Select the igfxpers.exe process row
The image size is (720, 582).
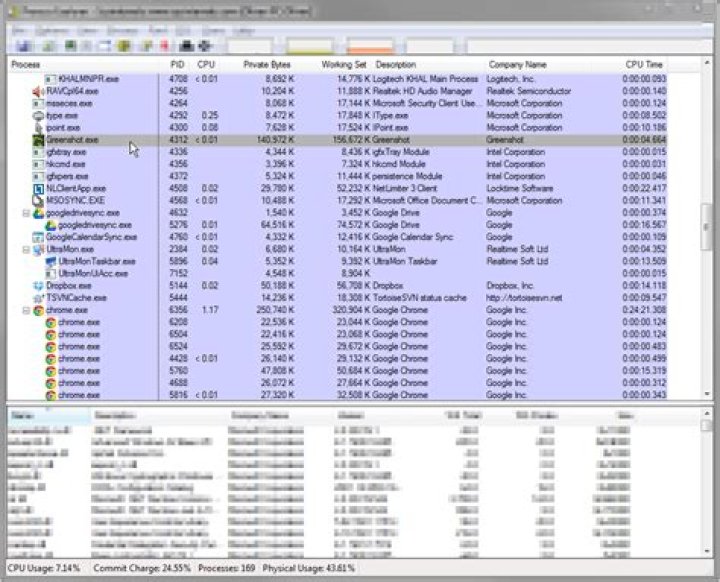pos(338,176)
